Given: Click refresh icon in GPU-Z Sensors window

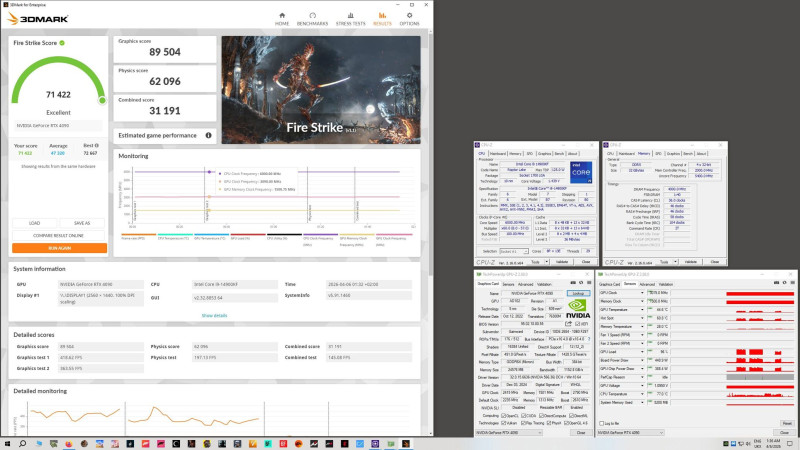Looking at the screenshot, I should point(784,283).
